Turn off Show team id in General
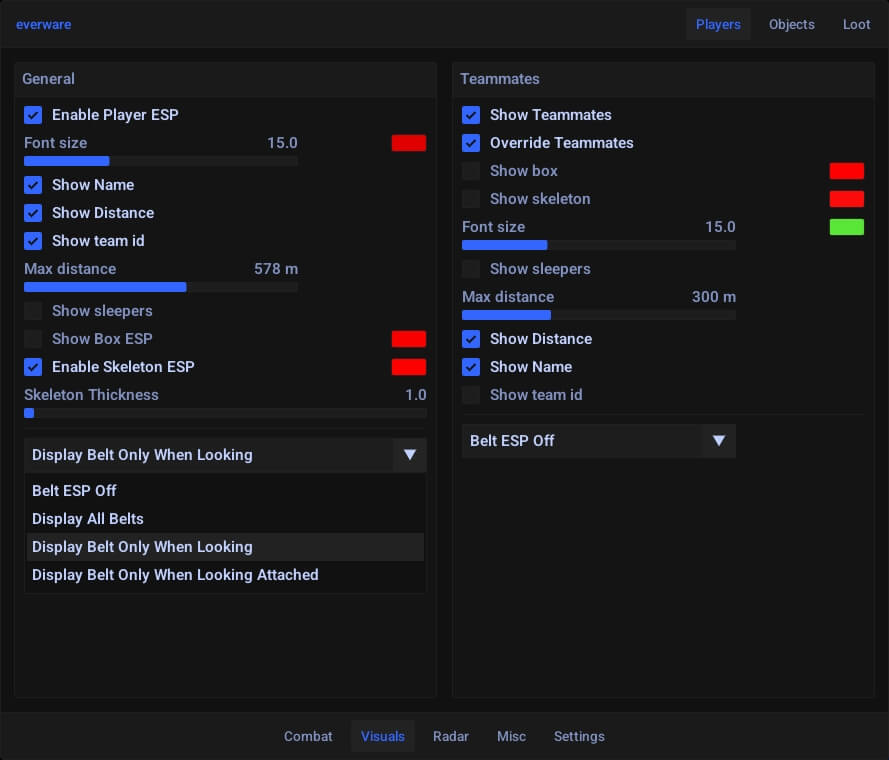This screenshot has height=760, width=889. 33,241
